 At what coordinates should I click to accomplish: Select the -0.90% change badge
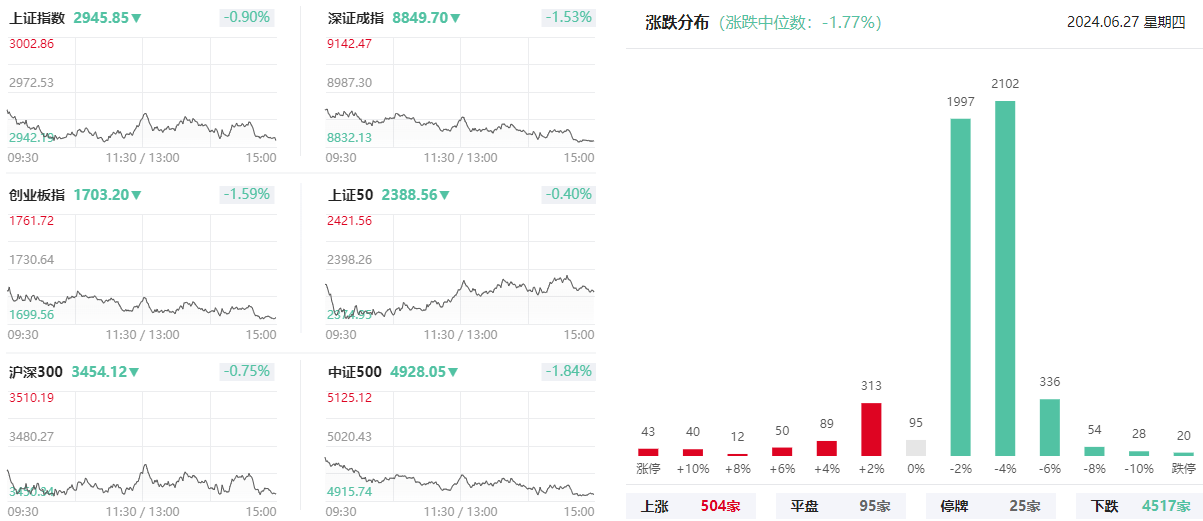pyautogui.click(x=246, y=17)
